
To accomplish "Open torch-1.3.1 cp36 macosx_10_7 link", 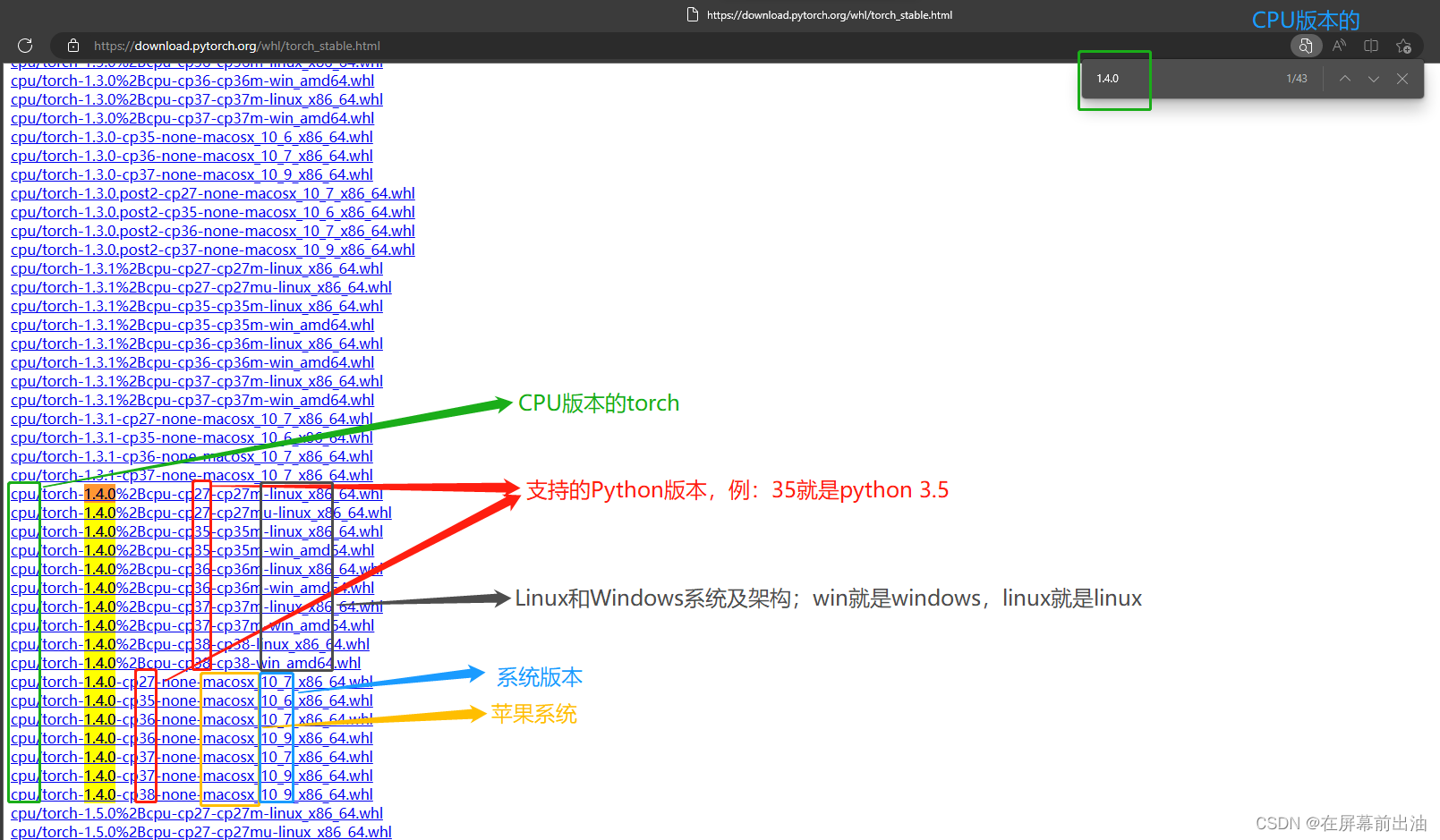I will (x=192, y=456).
